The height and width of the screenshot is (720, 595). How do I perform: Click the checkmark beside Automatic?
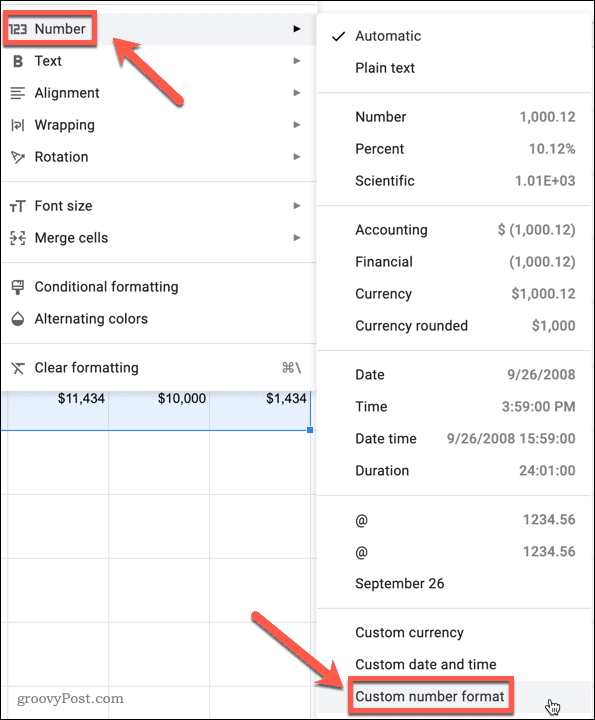(338, 36)
